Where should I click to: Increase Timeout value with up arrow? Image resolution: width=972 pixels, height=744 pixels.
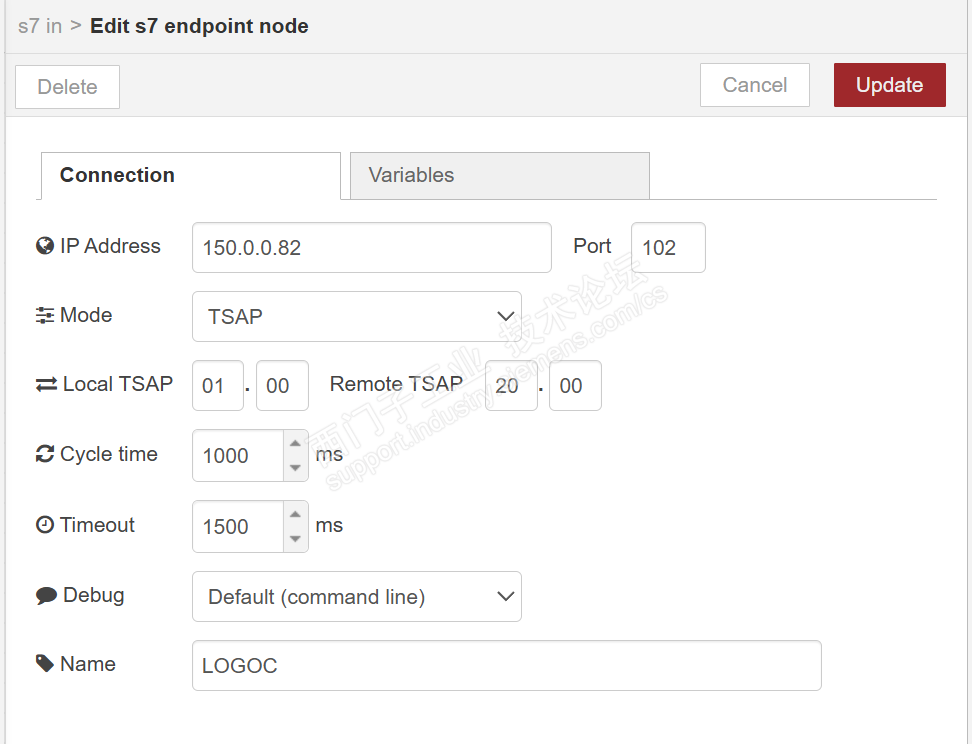coord(295,514)
